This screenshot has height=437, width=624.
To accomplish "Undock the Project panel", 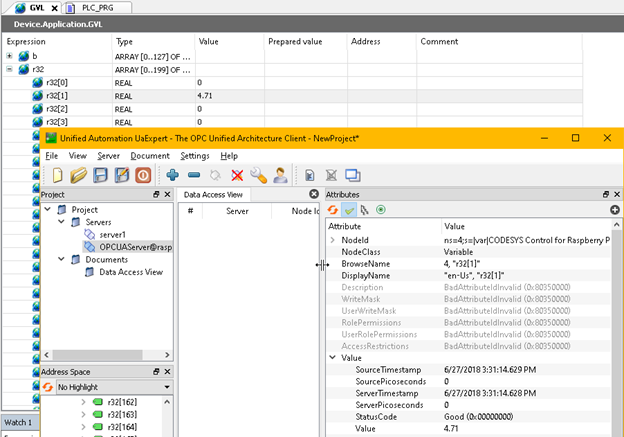I will click(156, 194).
